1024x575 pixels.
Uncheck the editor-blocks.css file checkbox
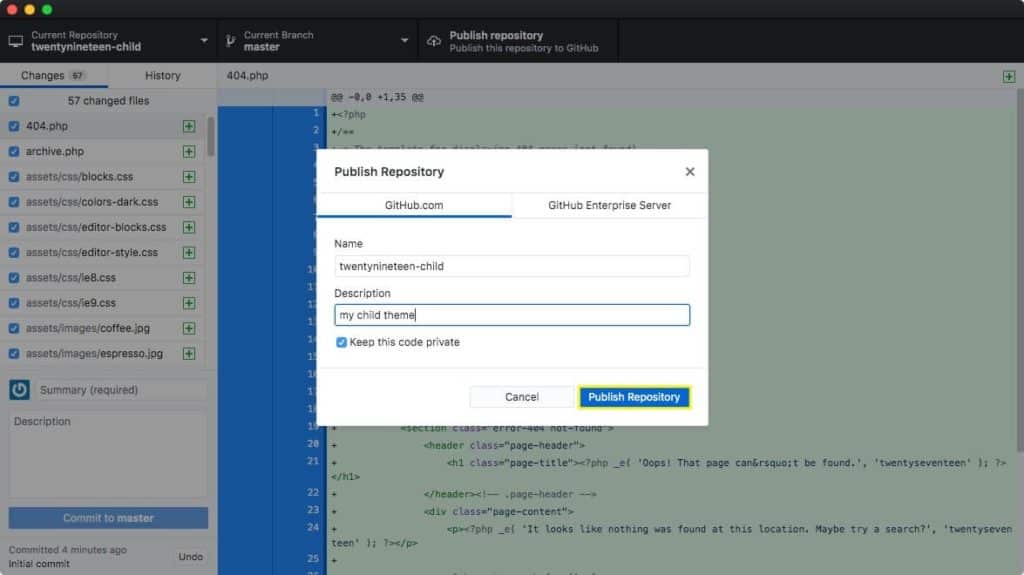pos(14,227)
